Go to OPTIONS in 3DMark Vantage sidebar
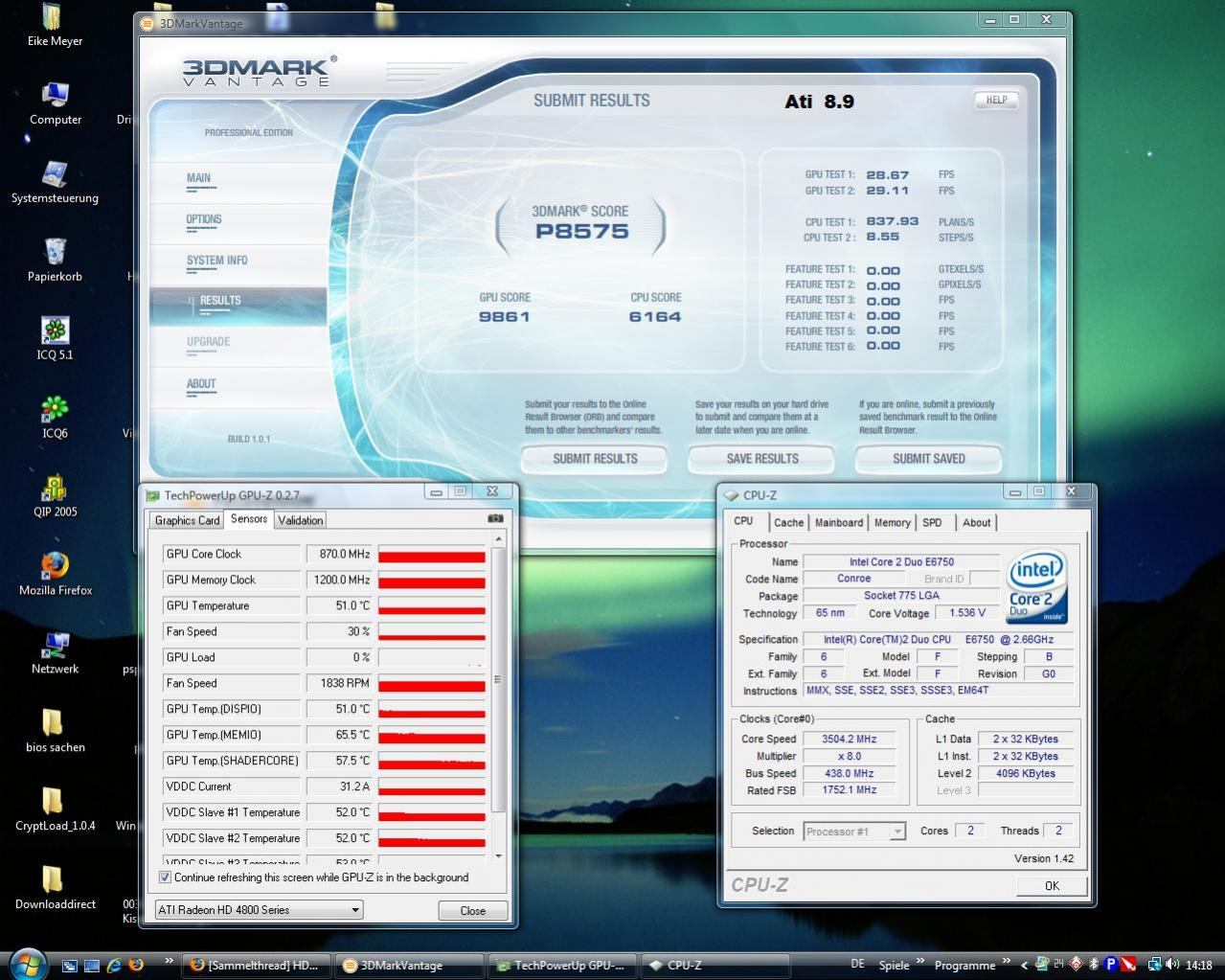 204,219
